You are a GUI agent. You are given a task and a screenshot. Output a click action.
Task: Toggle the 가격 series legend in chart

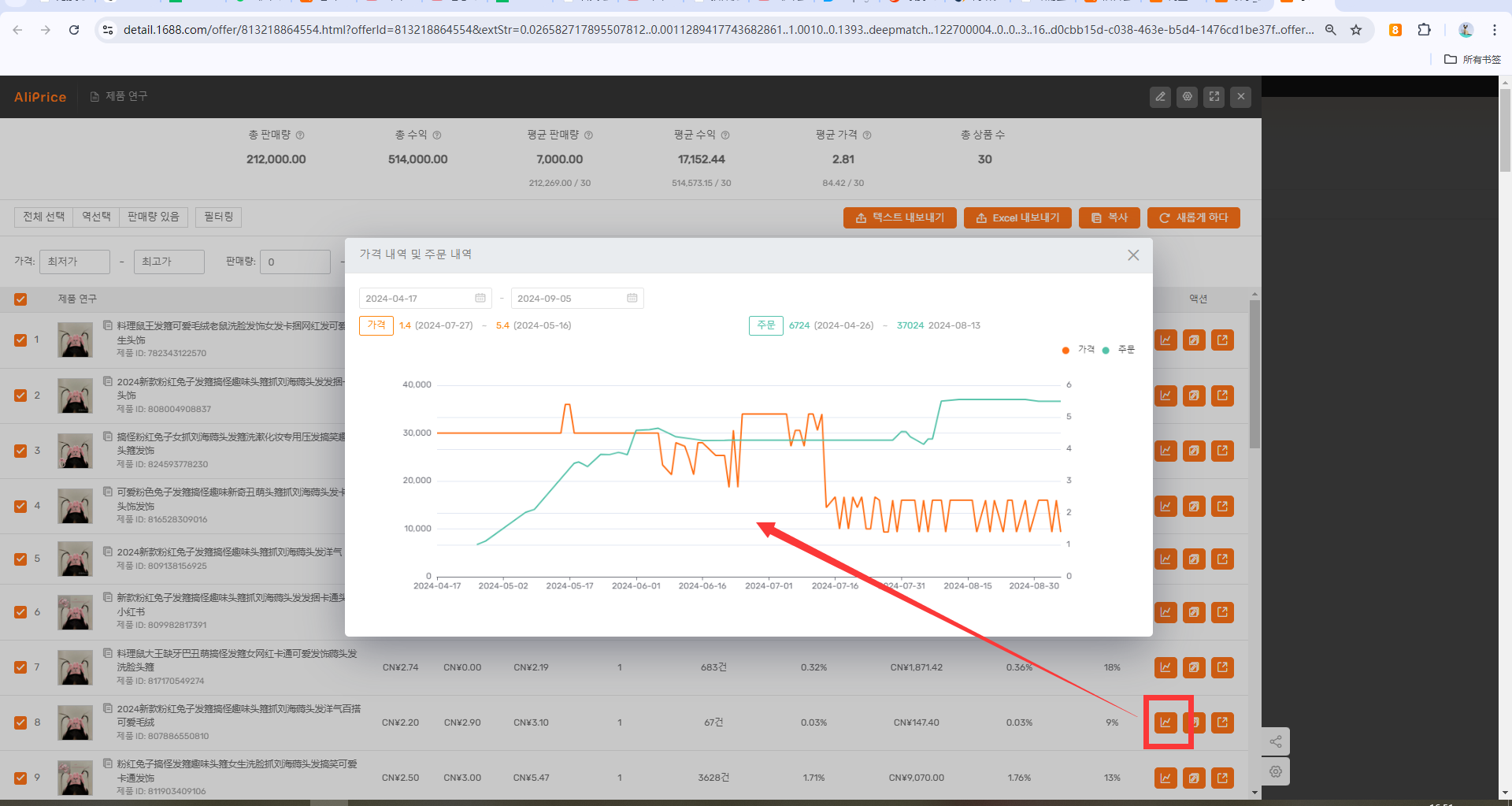tap(1078, 350)
